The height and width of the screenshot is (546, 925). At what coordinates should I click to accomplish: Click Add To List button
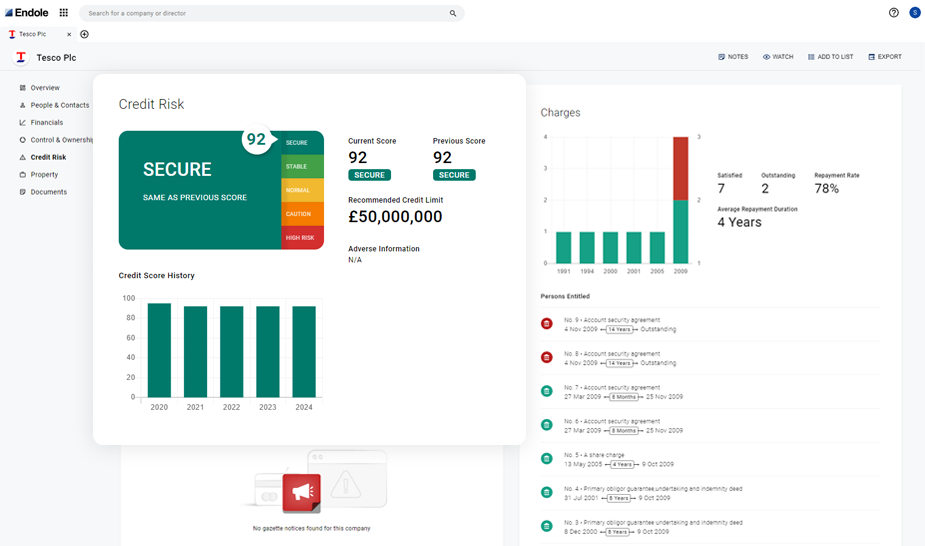(830, 57)
